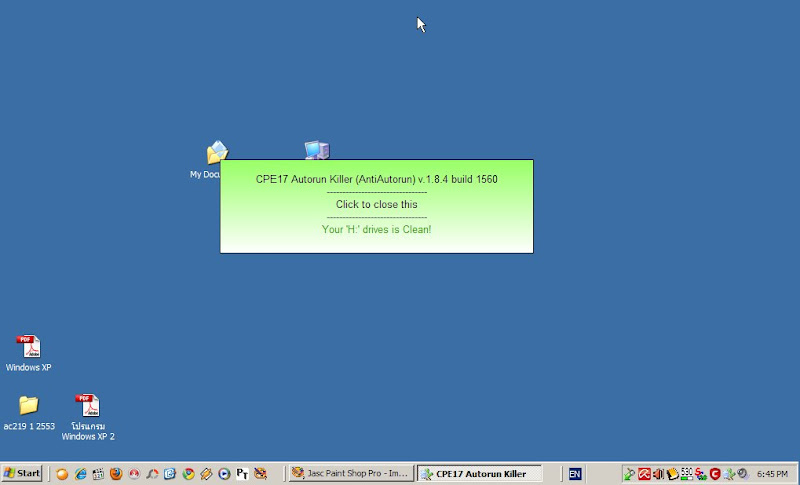This screenshot has width=800, height=485.
Task: Open the Windows Start menu
Action: click(21, 473)
